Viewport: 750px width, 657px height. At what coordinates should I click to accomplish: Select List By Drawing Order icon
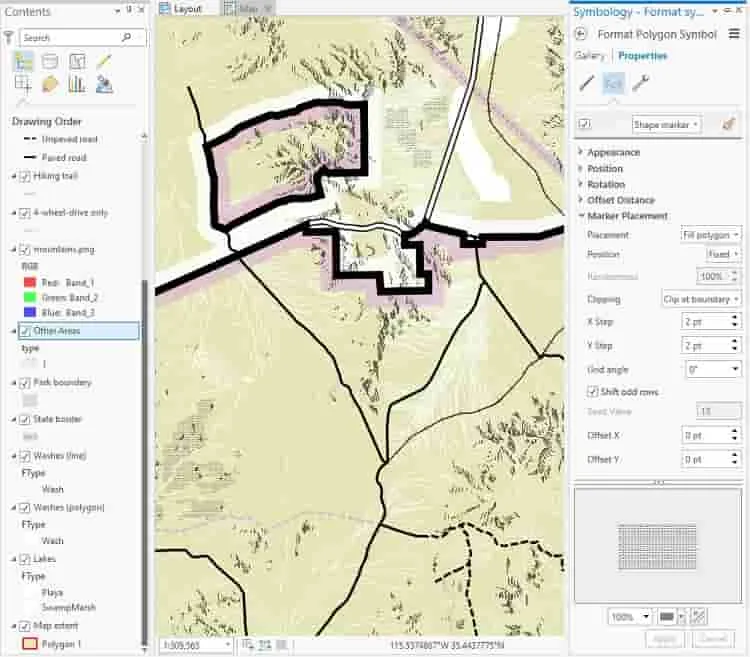[23, 61]
